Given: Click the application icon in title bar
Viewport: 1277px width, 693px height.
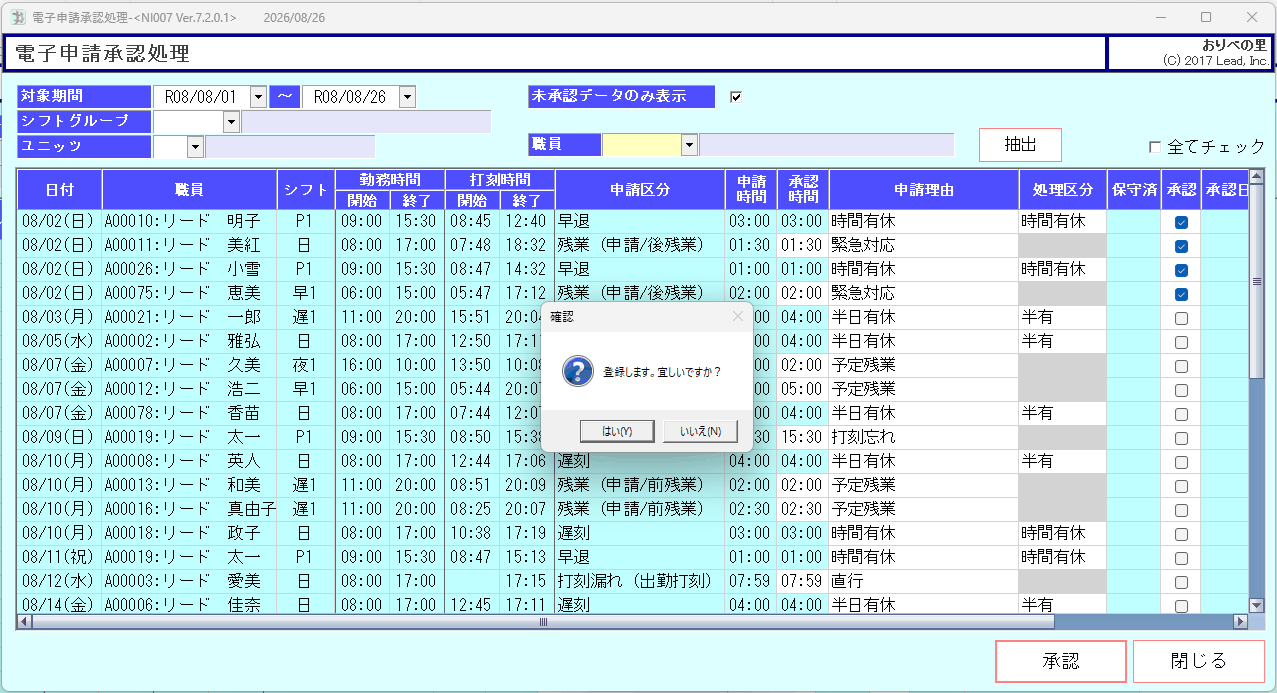Looking at the screenshot, I should (x=17, y=17).
